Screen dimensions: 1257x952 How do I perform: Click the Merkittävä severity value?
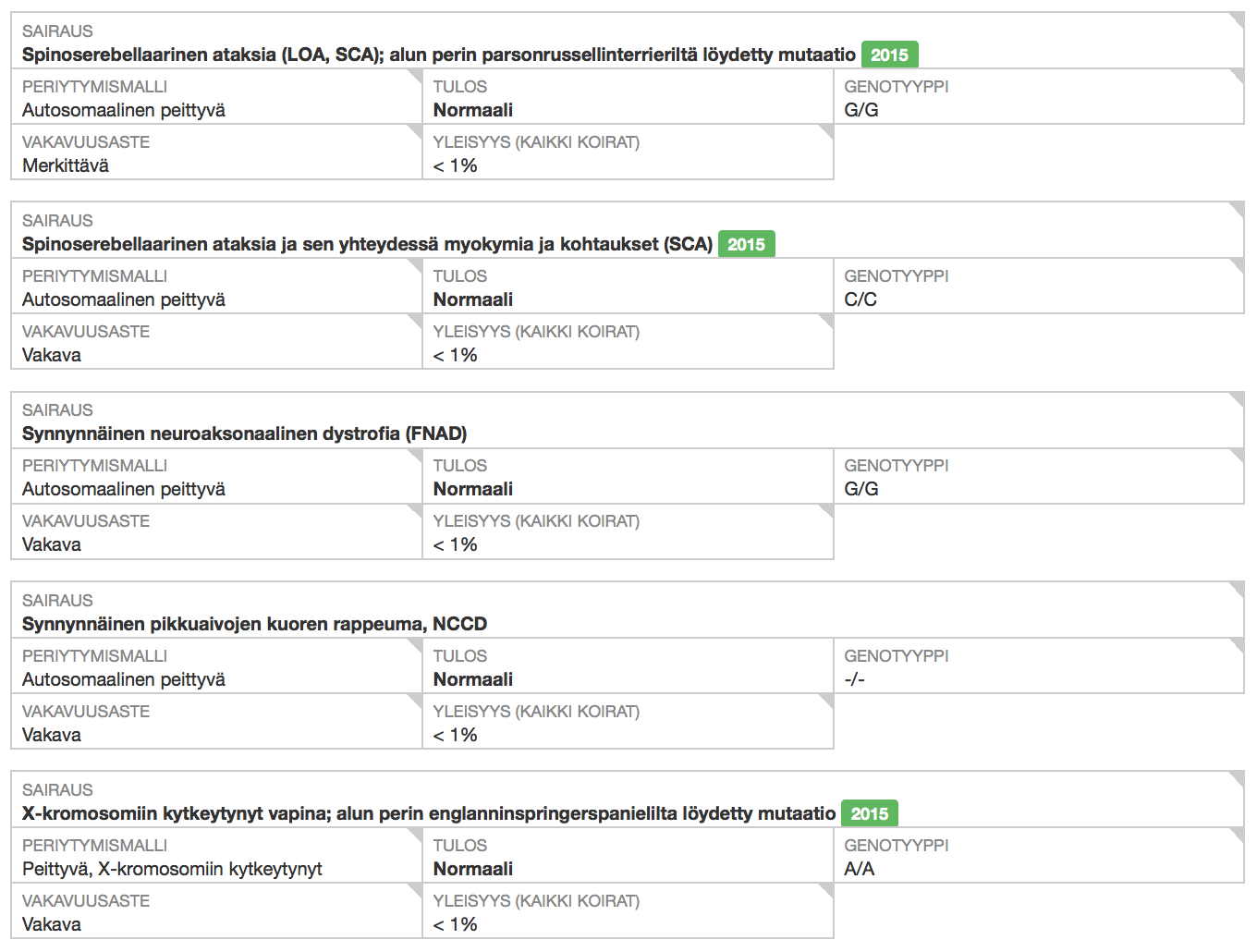[66, 165]
